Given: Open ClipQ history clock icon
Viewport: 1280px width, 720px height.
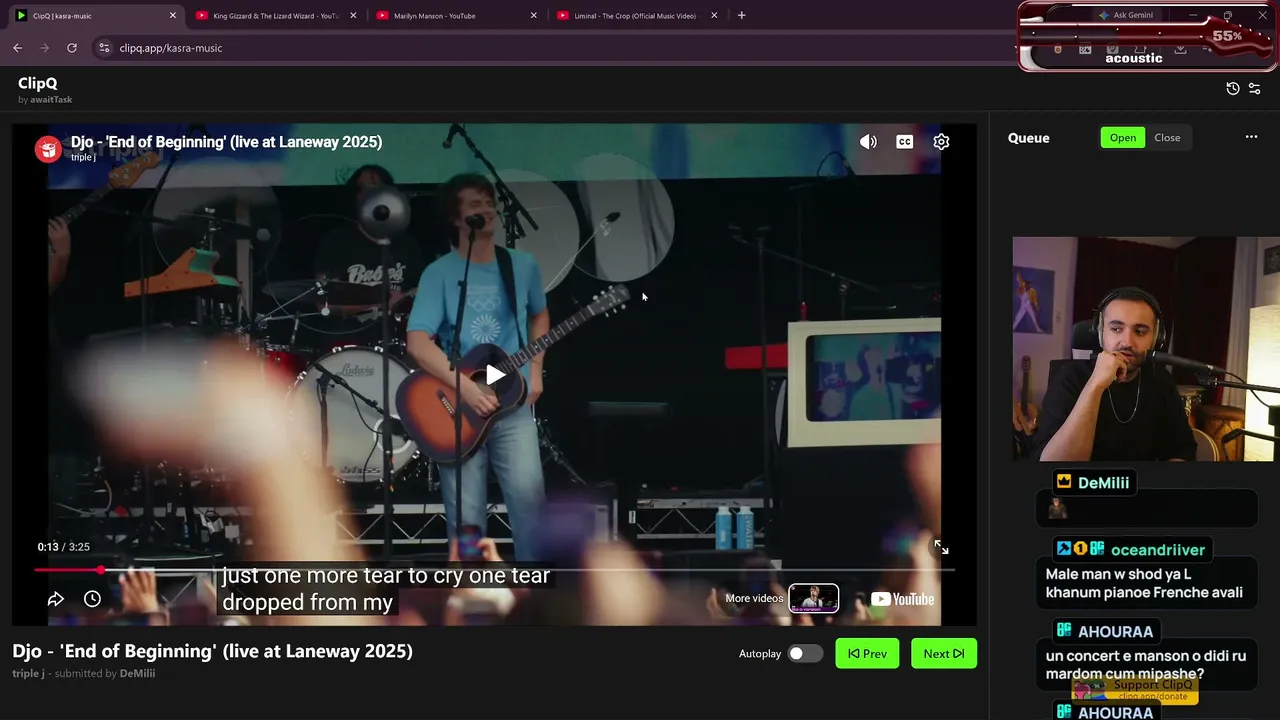Looking at the screenshot, I should tap(1233, 89).
